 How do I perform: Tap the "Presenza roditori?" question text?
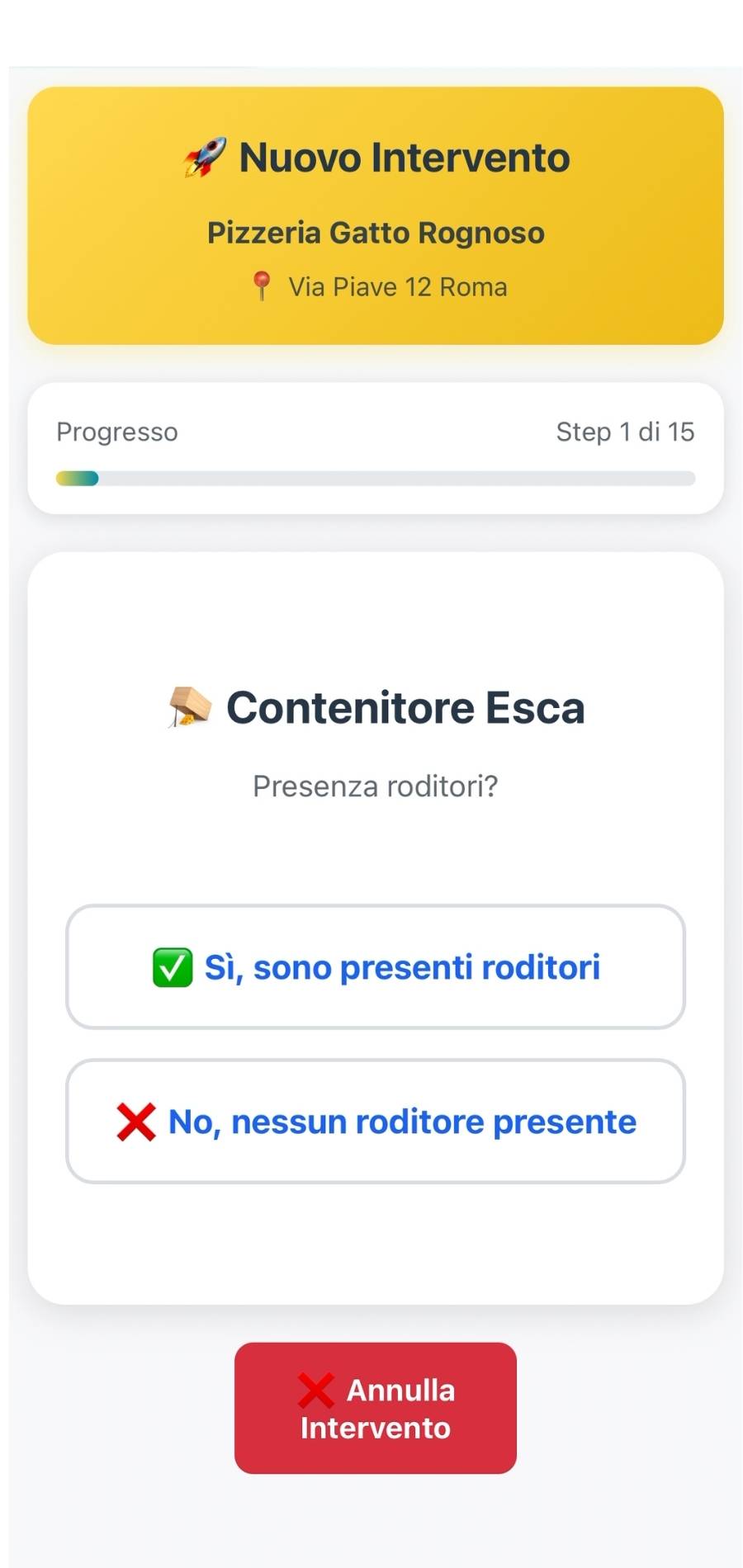coord(376,786)
